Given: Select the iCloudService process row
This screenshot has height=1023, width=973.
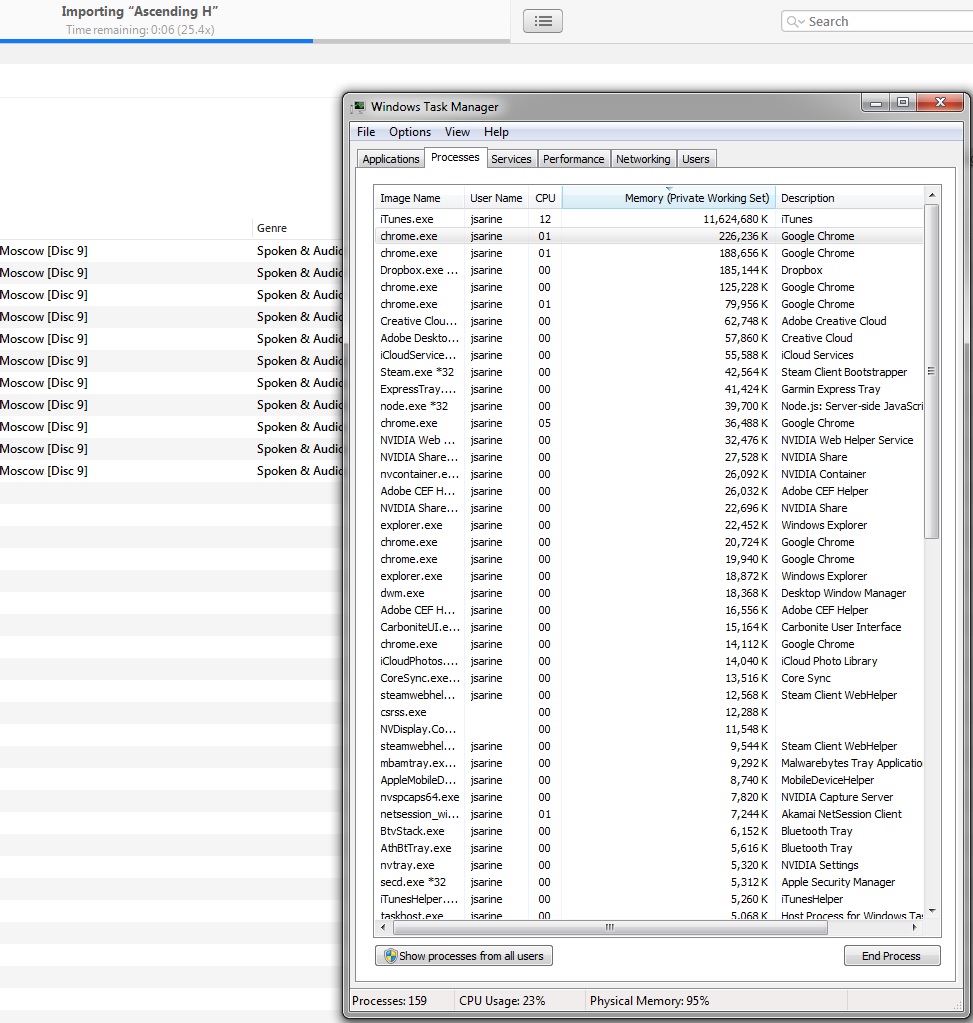Looking at the screenshot, I should pos(649,355).
